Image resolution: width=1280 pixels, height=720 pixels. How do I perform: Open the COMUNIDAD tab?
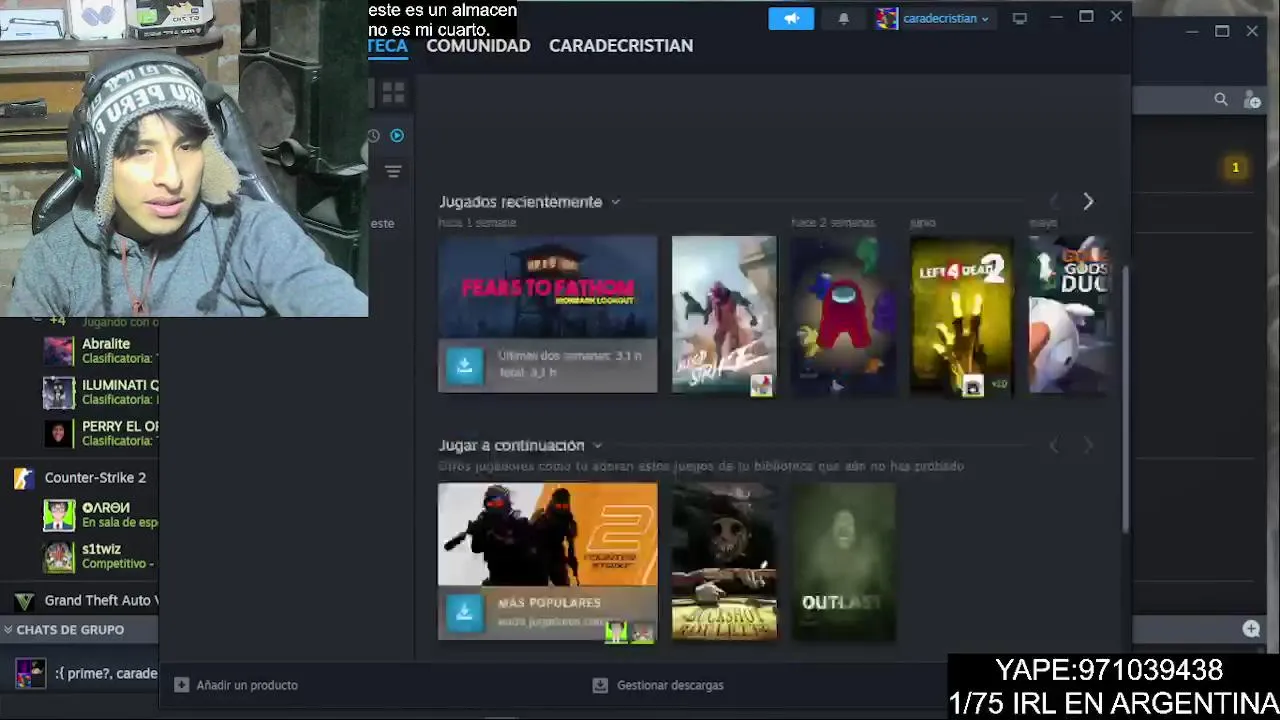(x=478, y=46)
